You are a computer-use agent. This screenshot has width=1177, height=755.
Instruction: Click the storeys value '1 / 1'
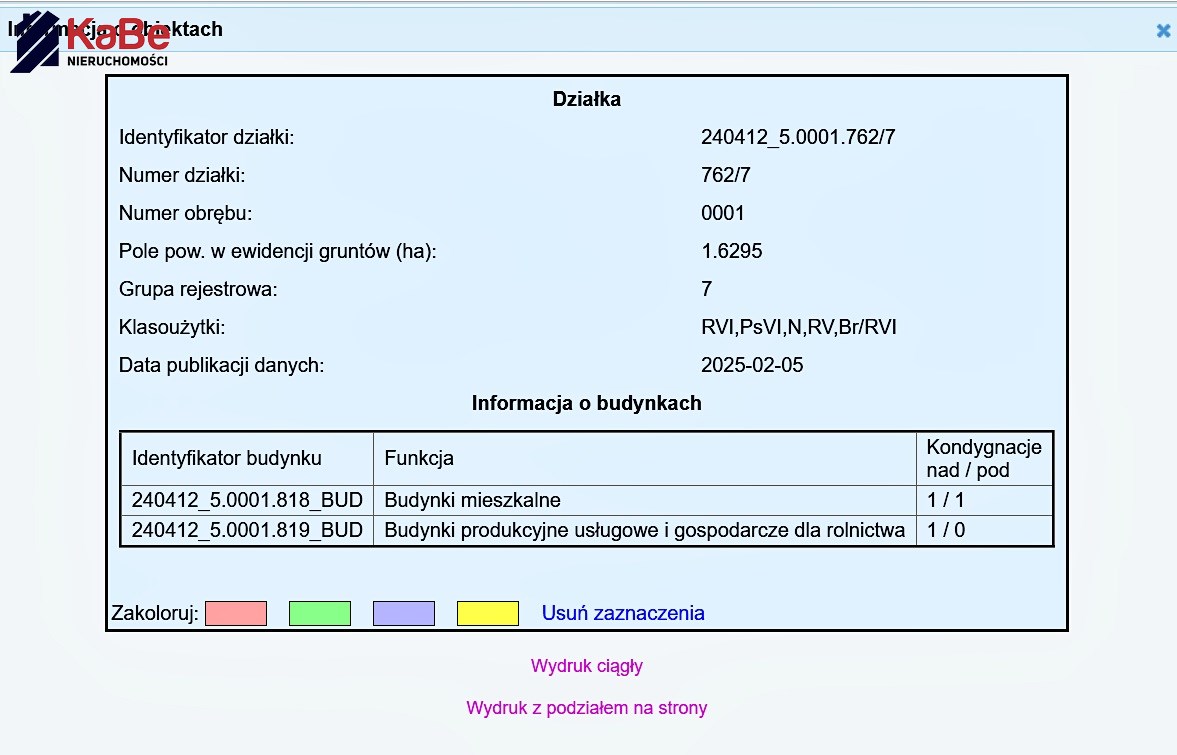point(946,500)
